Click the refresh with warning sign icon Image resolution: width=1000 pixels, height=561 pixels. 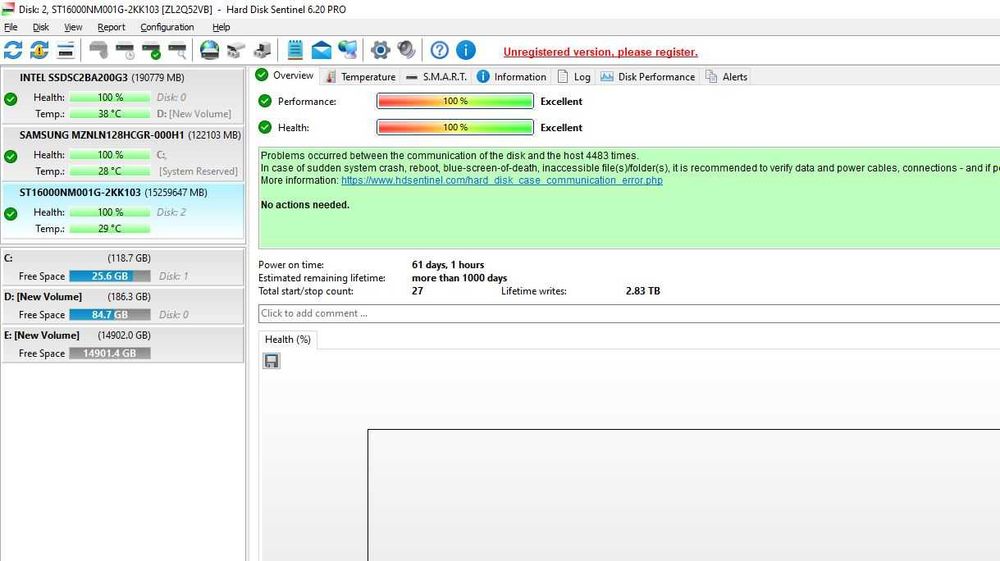click(40, 50)
